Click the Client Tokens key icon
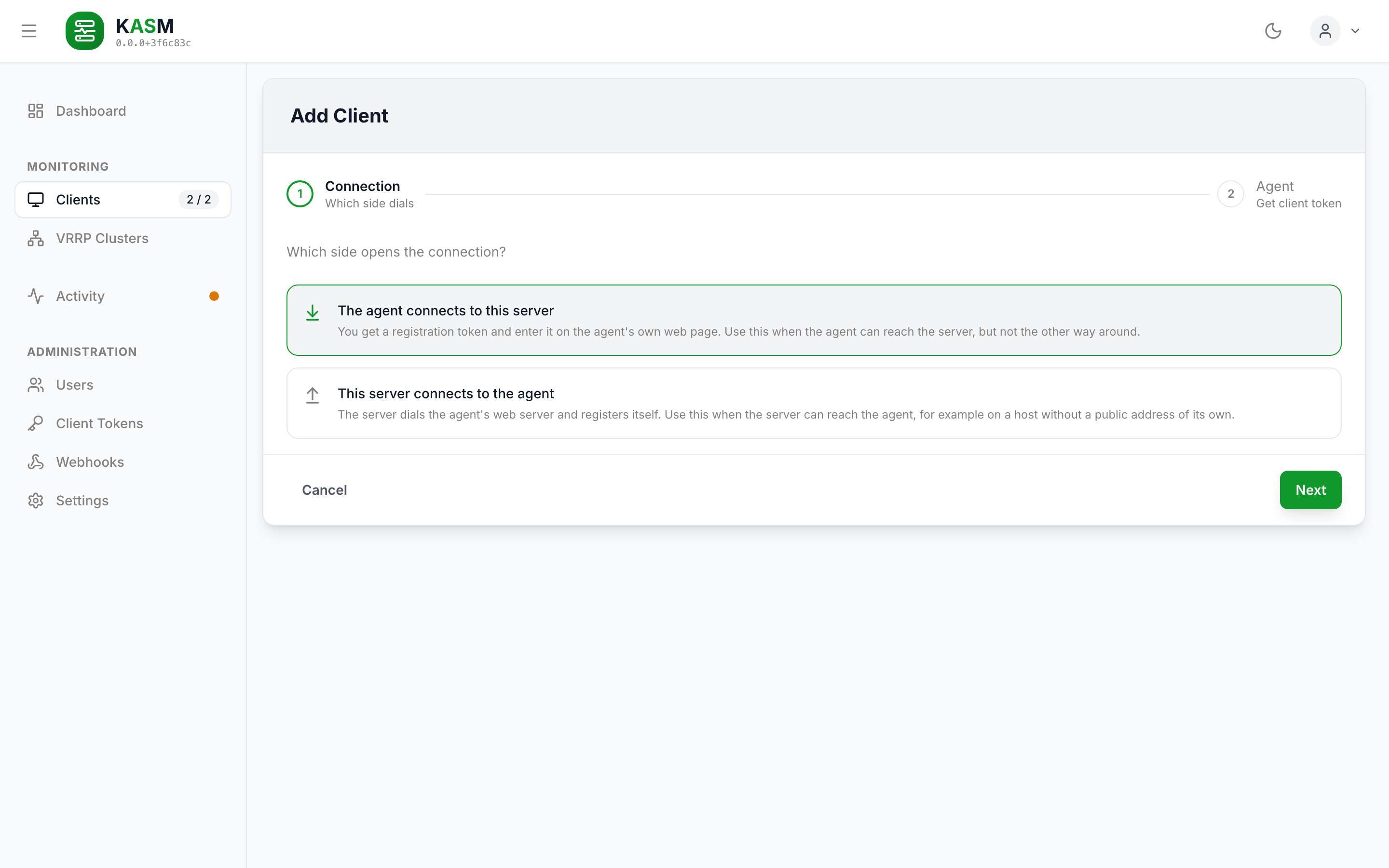 click(36, 423)
